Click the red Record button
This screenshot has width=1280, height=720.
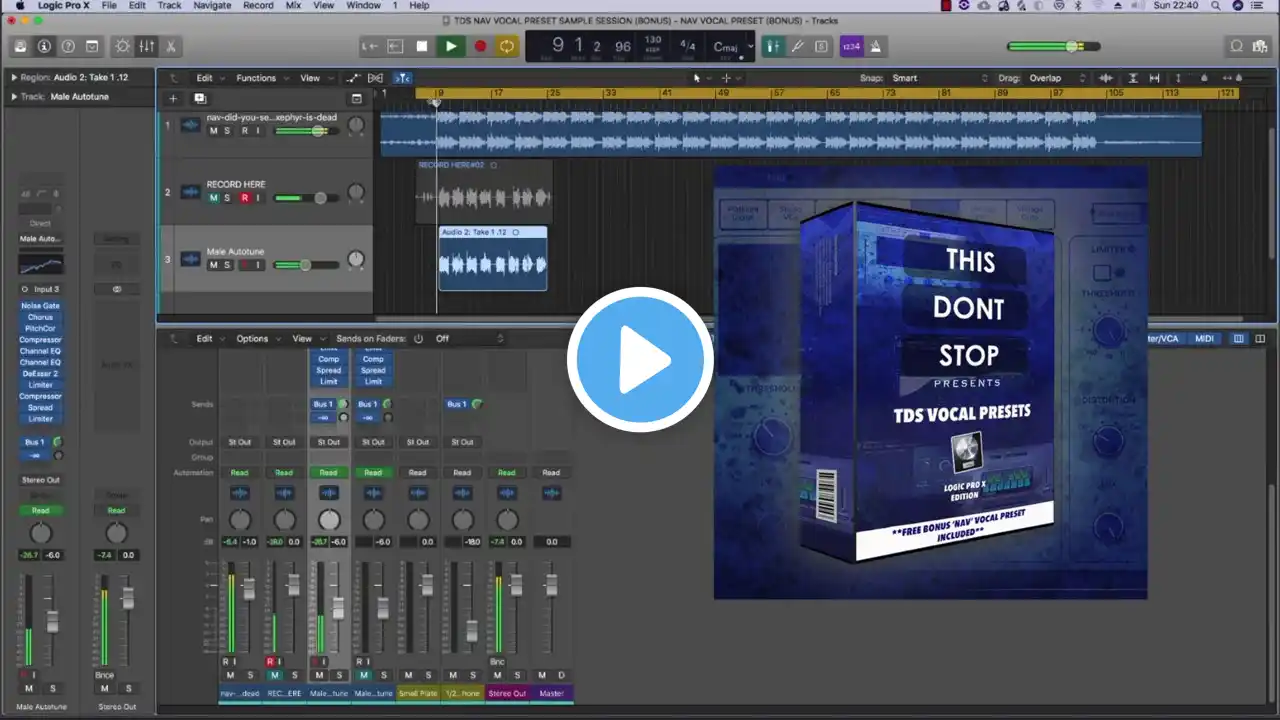point(480,46)
